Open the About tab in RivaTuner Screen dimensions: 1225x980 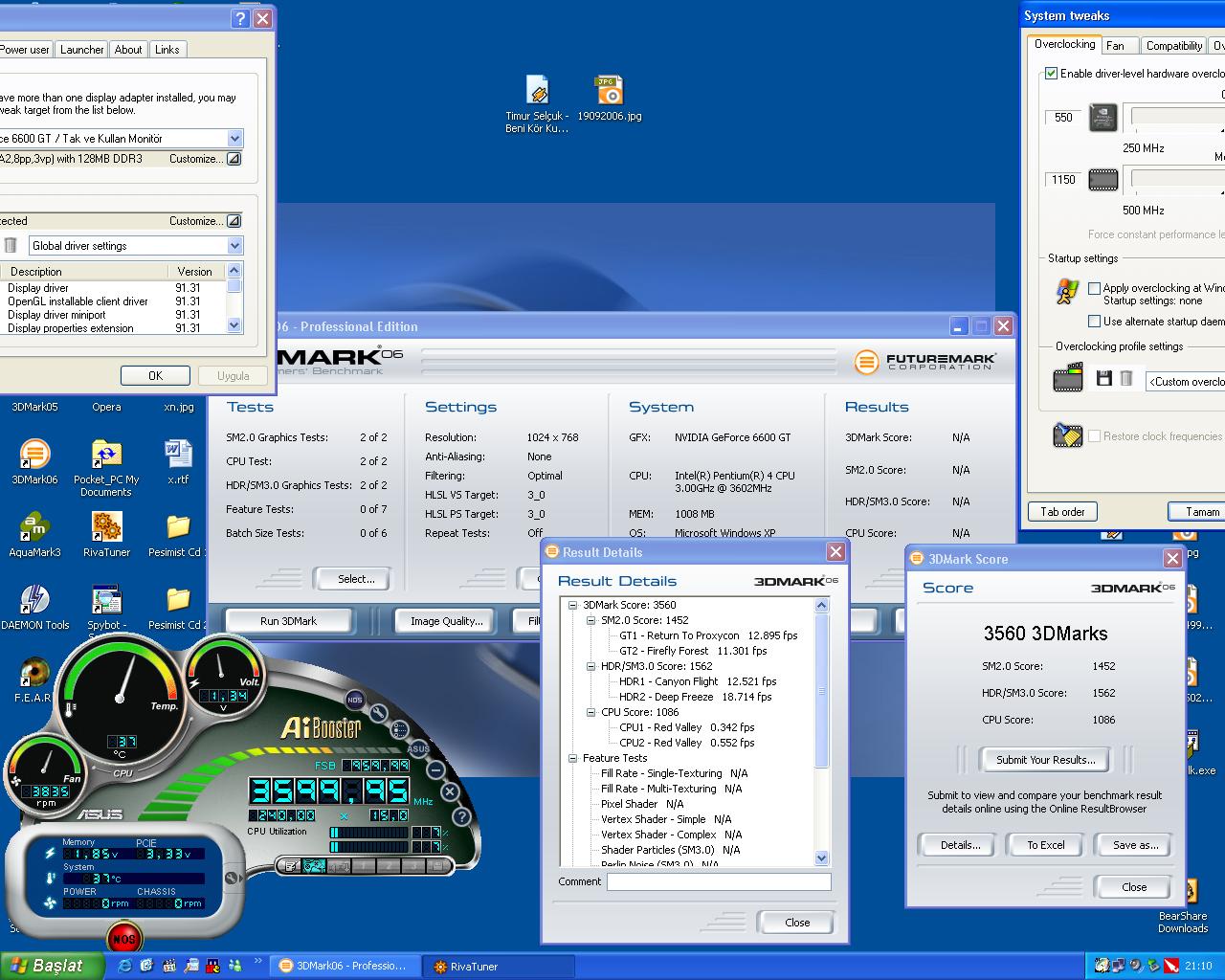128,50
